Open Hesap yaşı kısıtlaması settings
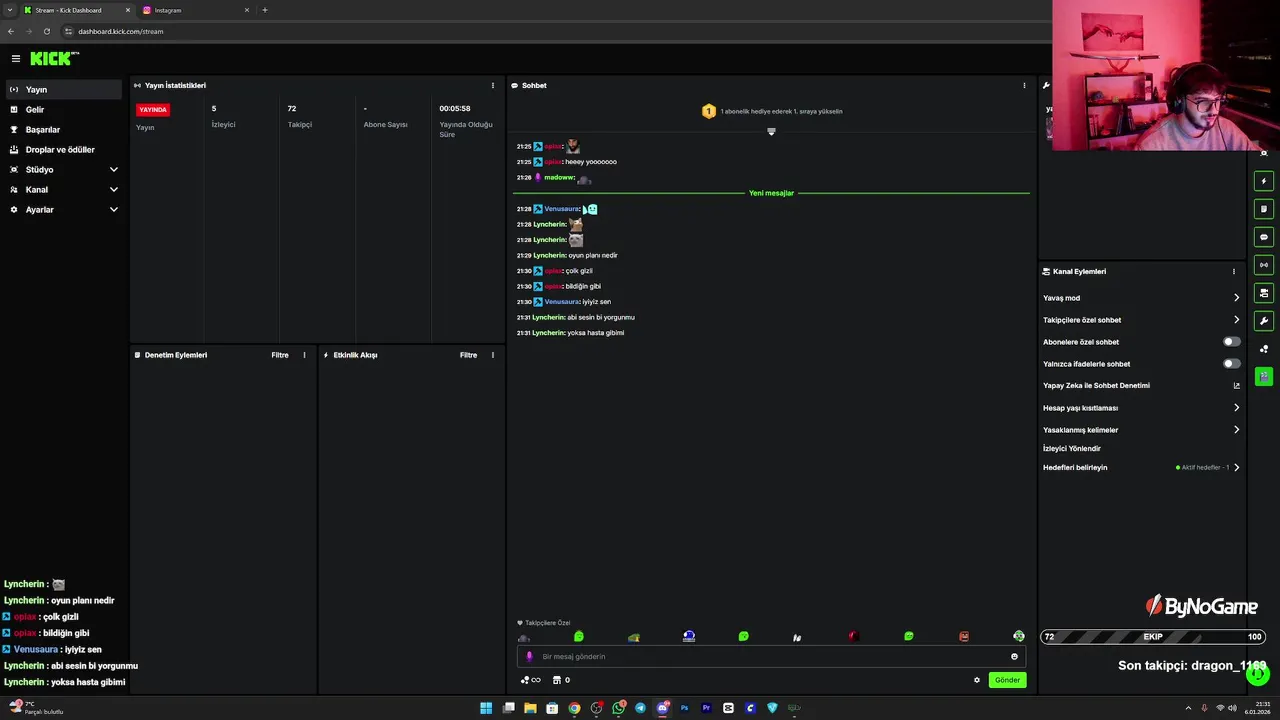Viewport: 1280px width, 720px height. pyautogui.click(x=1141, y=408)
